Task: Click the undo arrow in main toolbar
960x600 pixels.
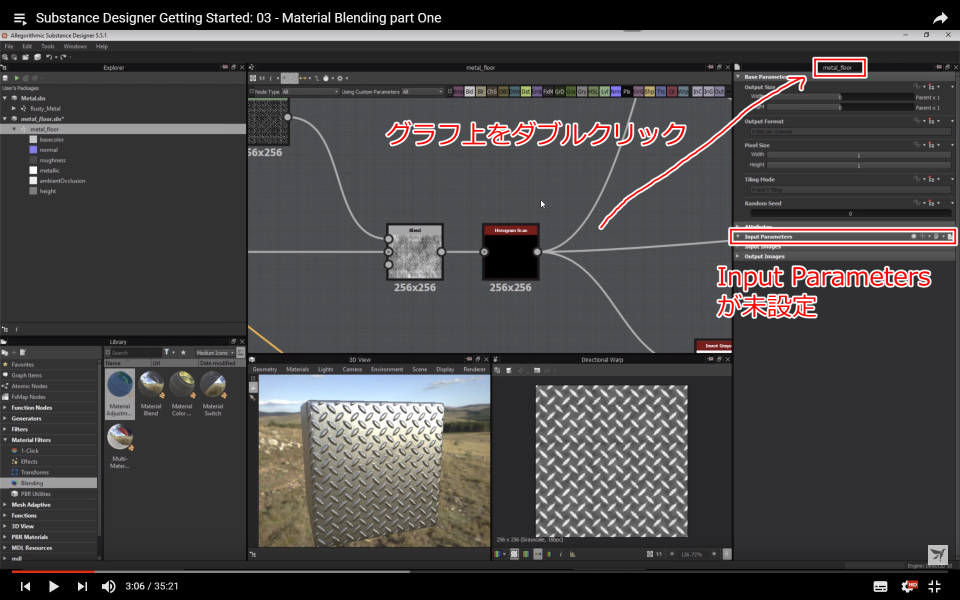Action: (49, 57)
